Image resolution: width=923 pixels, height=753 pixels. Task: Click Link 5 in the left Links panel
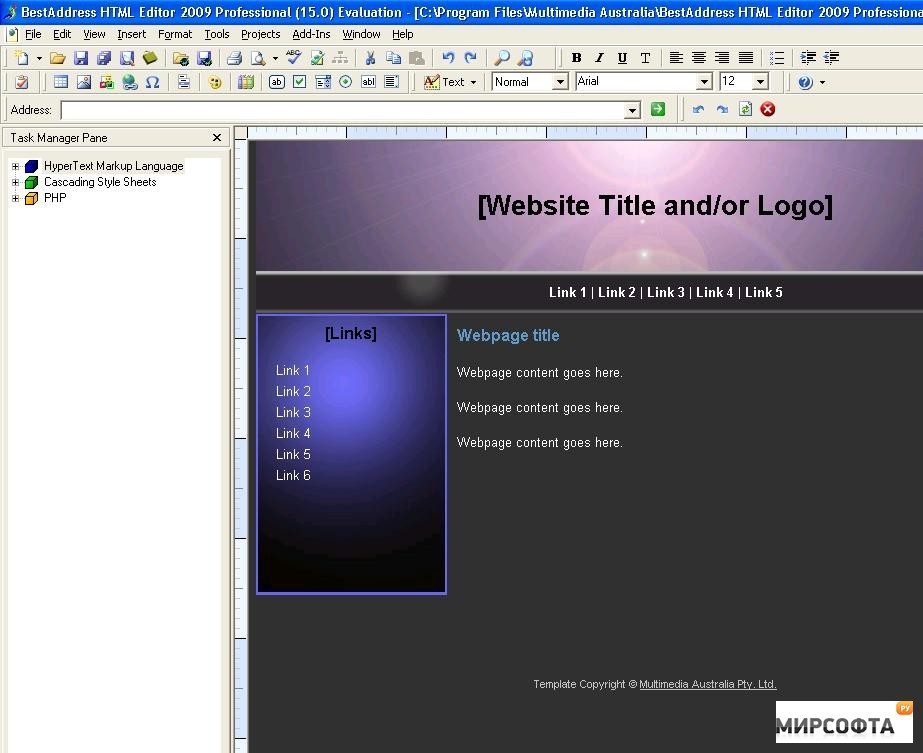[x=293, y=455]
